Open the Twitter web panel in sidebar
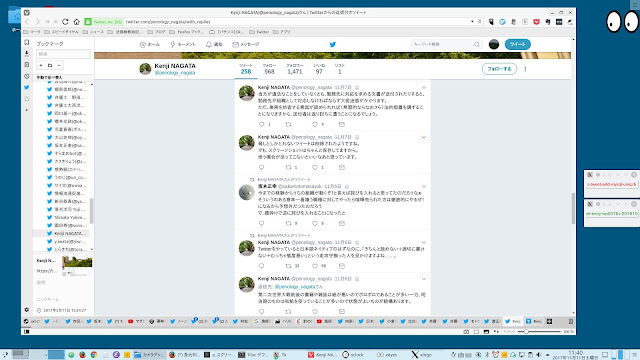 point(27,87)
